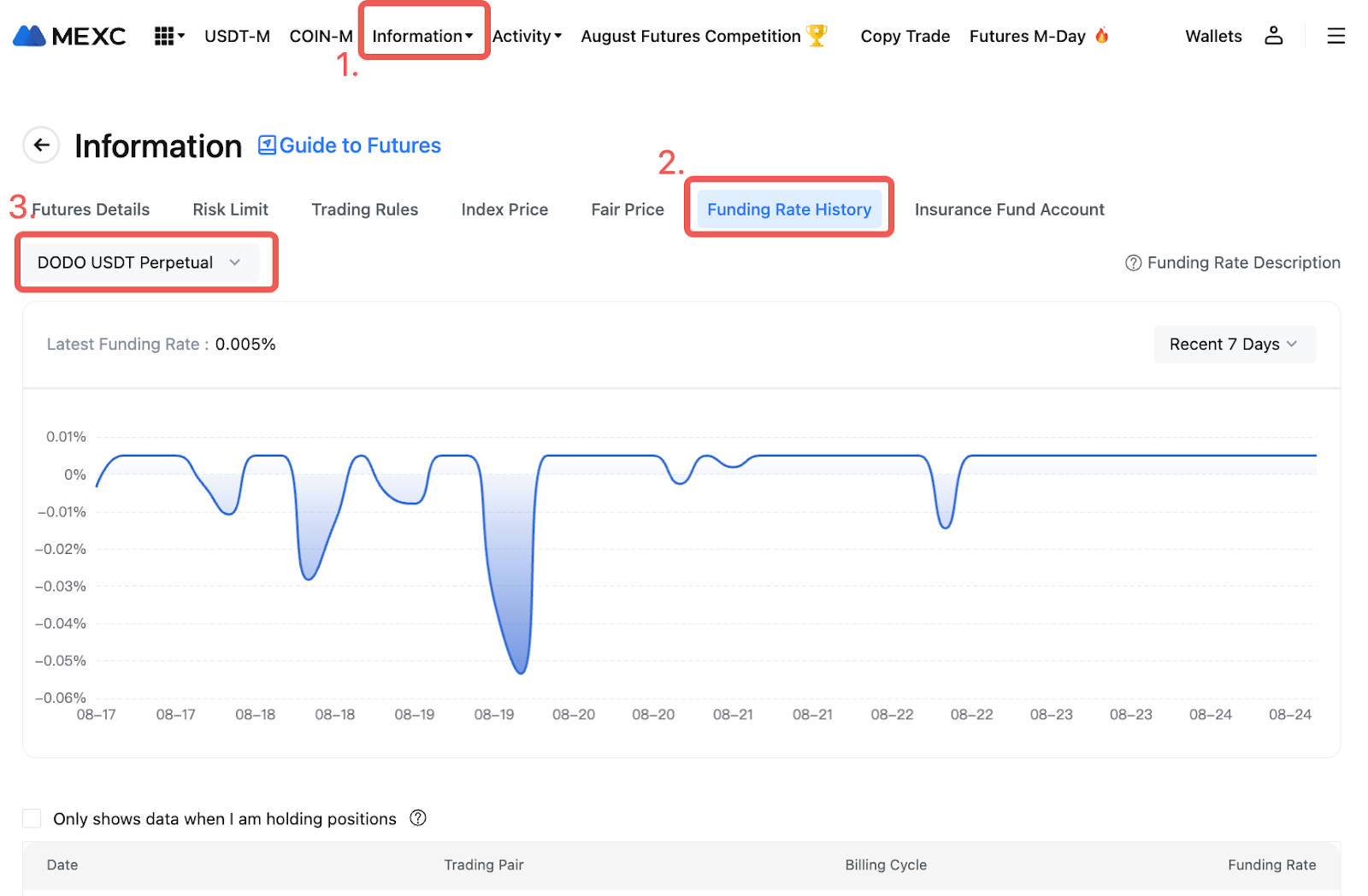The height and width of the screenshot is (896, 1368).
Task: Click the MEXC logo
Action: point(69,36)
